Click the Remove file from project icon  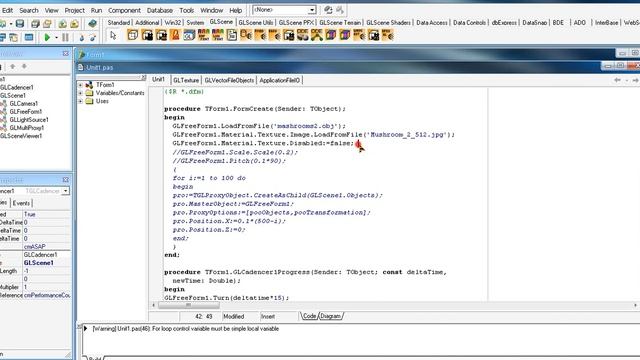click(74, 24)
